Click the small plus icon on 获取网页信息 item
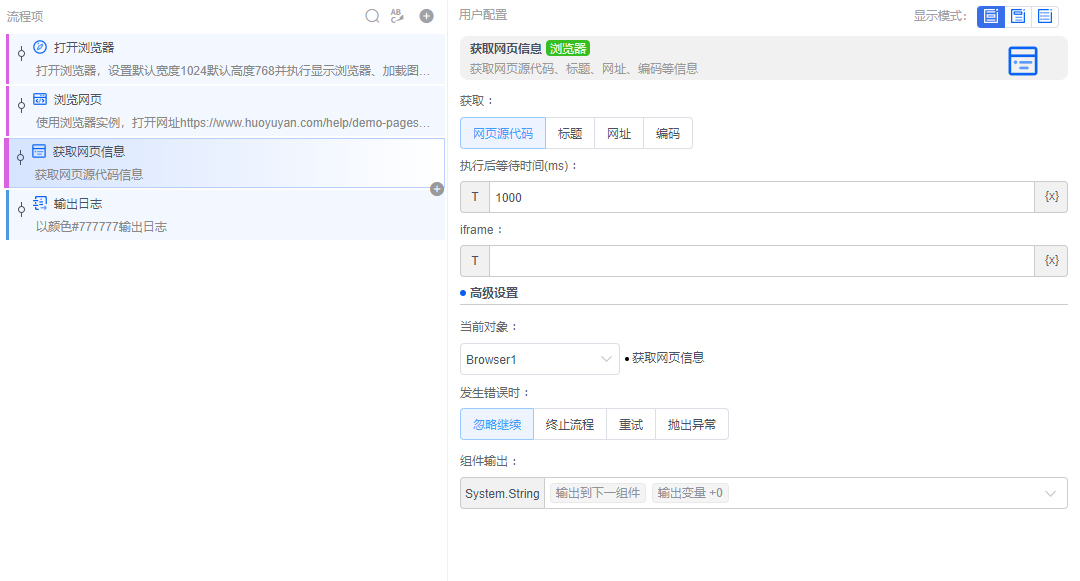The image size is (1080, 581). (x=435, y=188)
